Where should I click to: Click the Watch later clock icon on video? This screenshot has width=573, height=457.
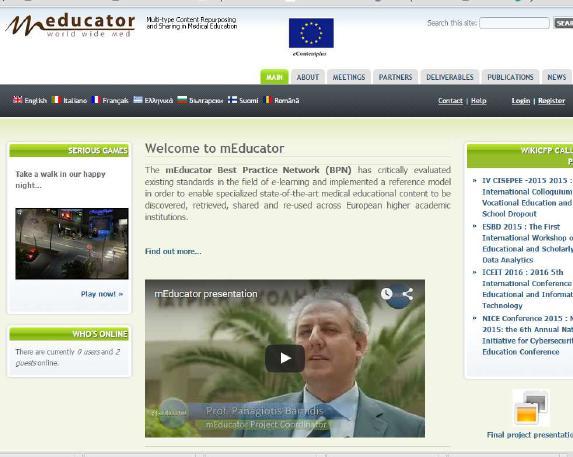coord(387,294)
